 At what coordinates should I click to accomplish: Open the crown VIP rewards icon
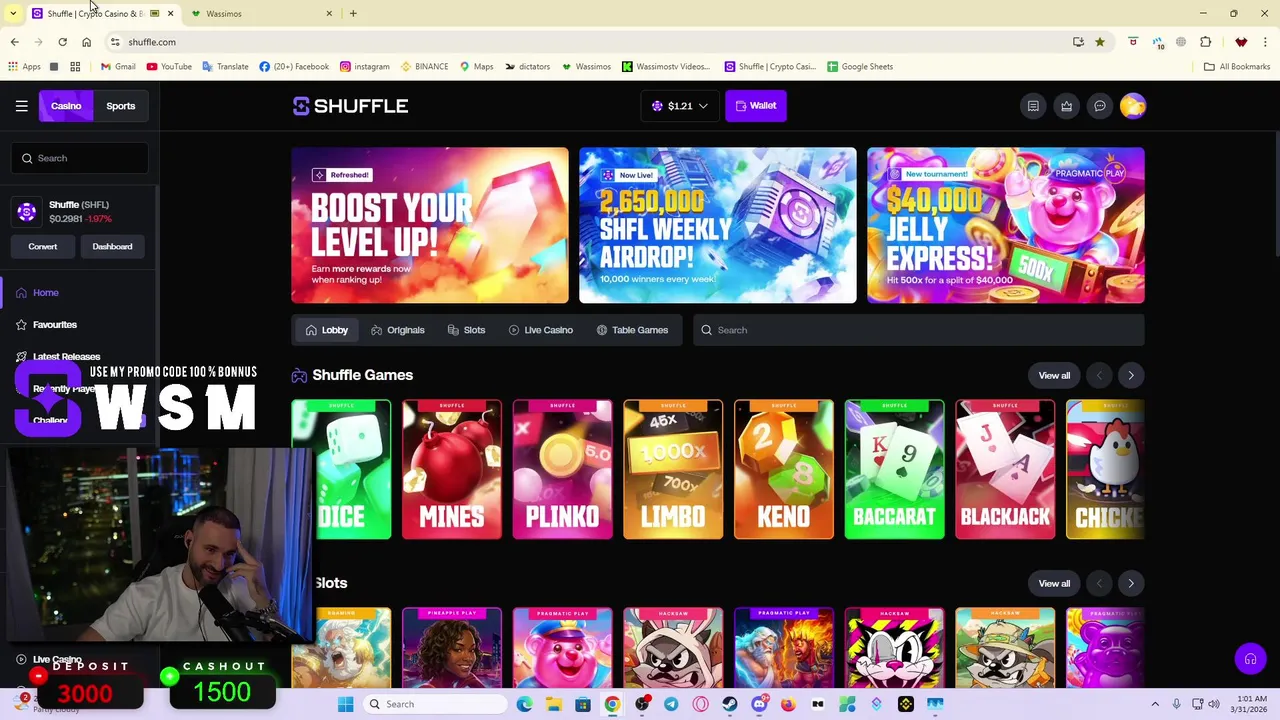[1066, 106]
